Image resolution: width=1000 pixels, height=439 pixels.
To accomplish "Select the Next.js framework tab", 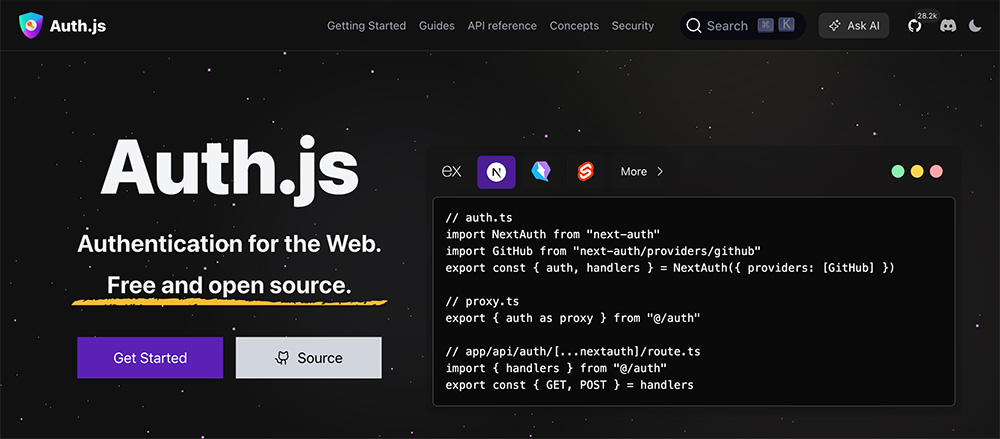I will pyautogui.click(x=496, y=172).
